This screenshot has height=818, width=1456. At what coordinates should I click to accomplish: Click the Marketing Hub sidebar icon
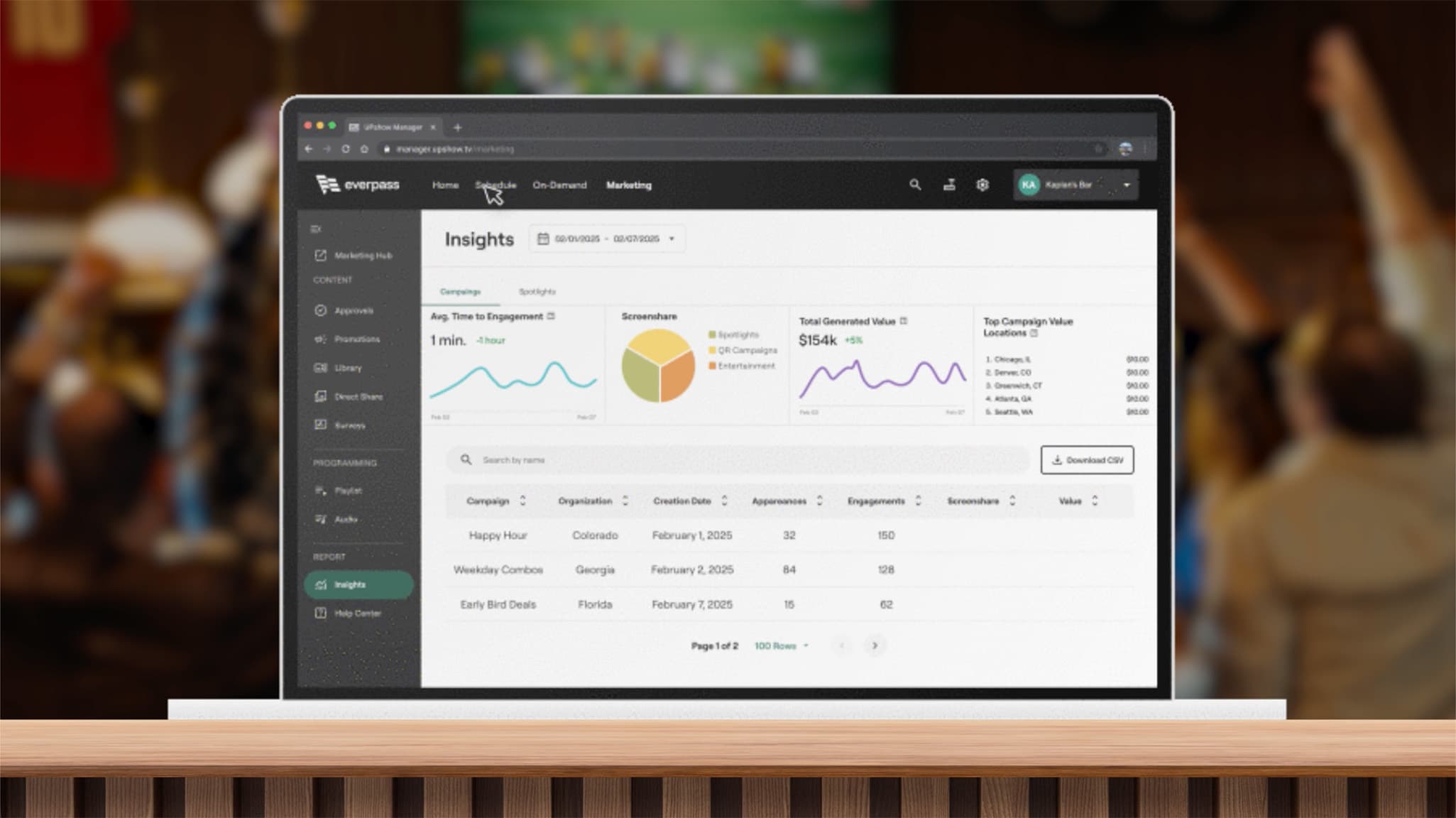click(x=321, y=256)
